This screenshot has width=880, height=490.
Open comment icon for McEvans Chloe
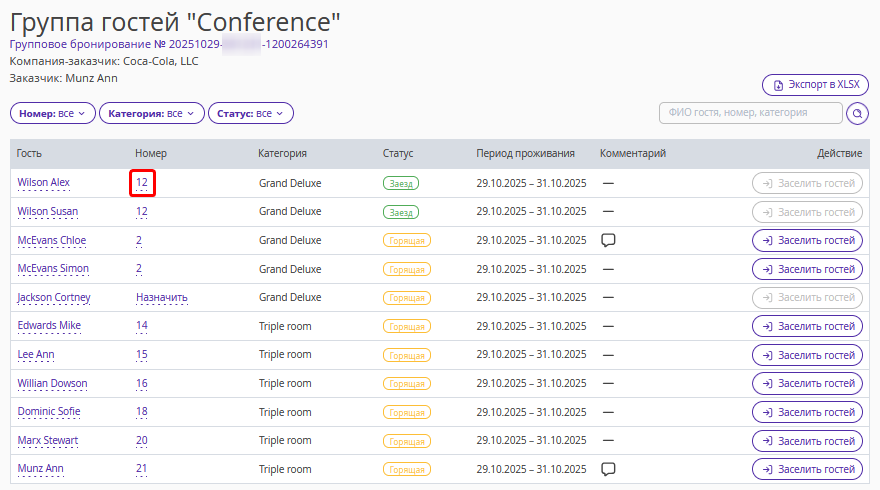click(x=607, y=240)
